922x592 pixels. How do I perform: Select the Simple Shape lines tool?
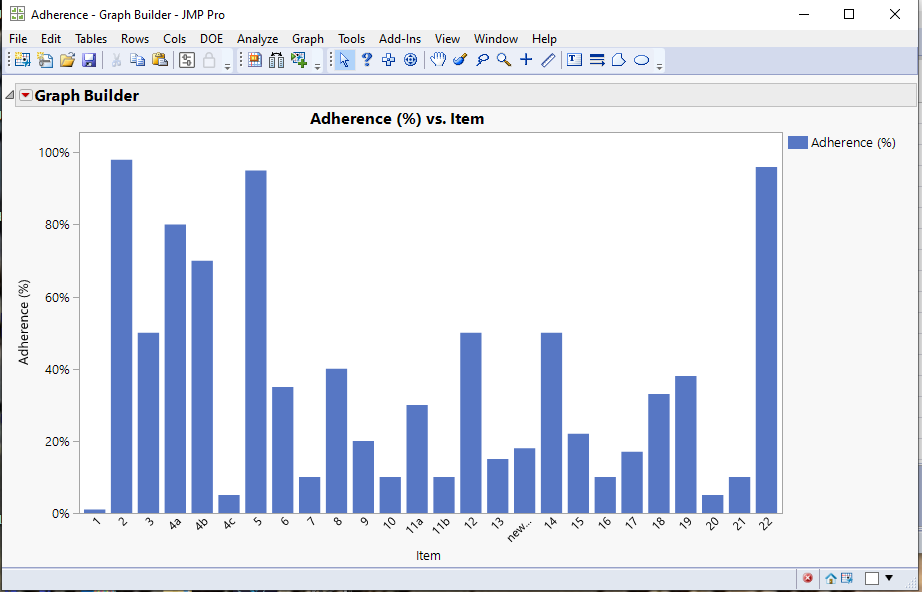click(597, 60)
